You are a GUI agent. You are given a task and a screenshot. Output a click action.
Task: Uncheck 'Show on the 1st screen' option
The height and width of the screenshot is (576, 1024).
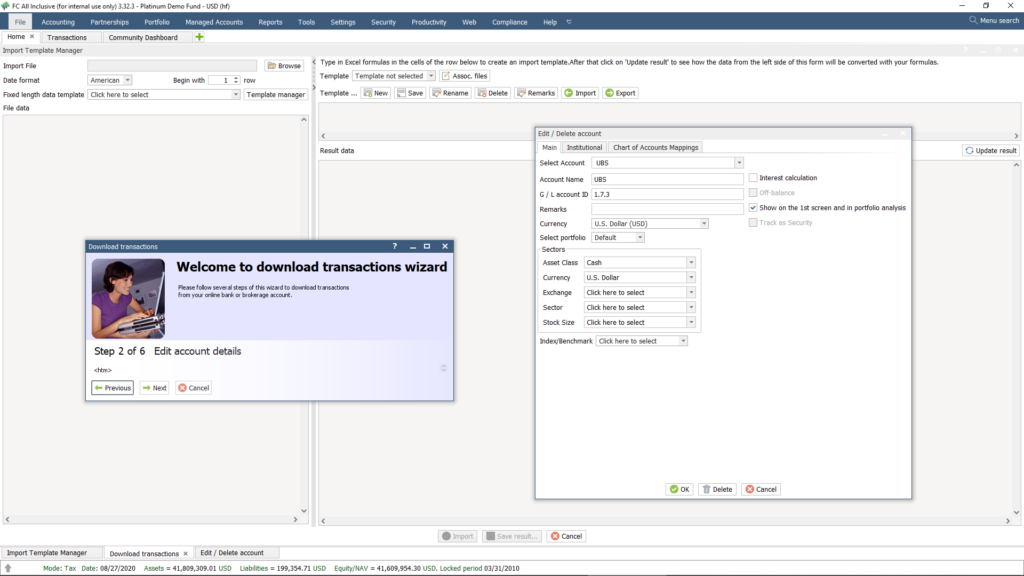[753, 208]
